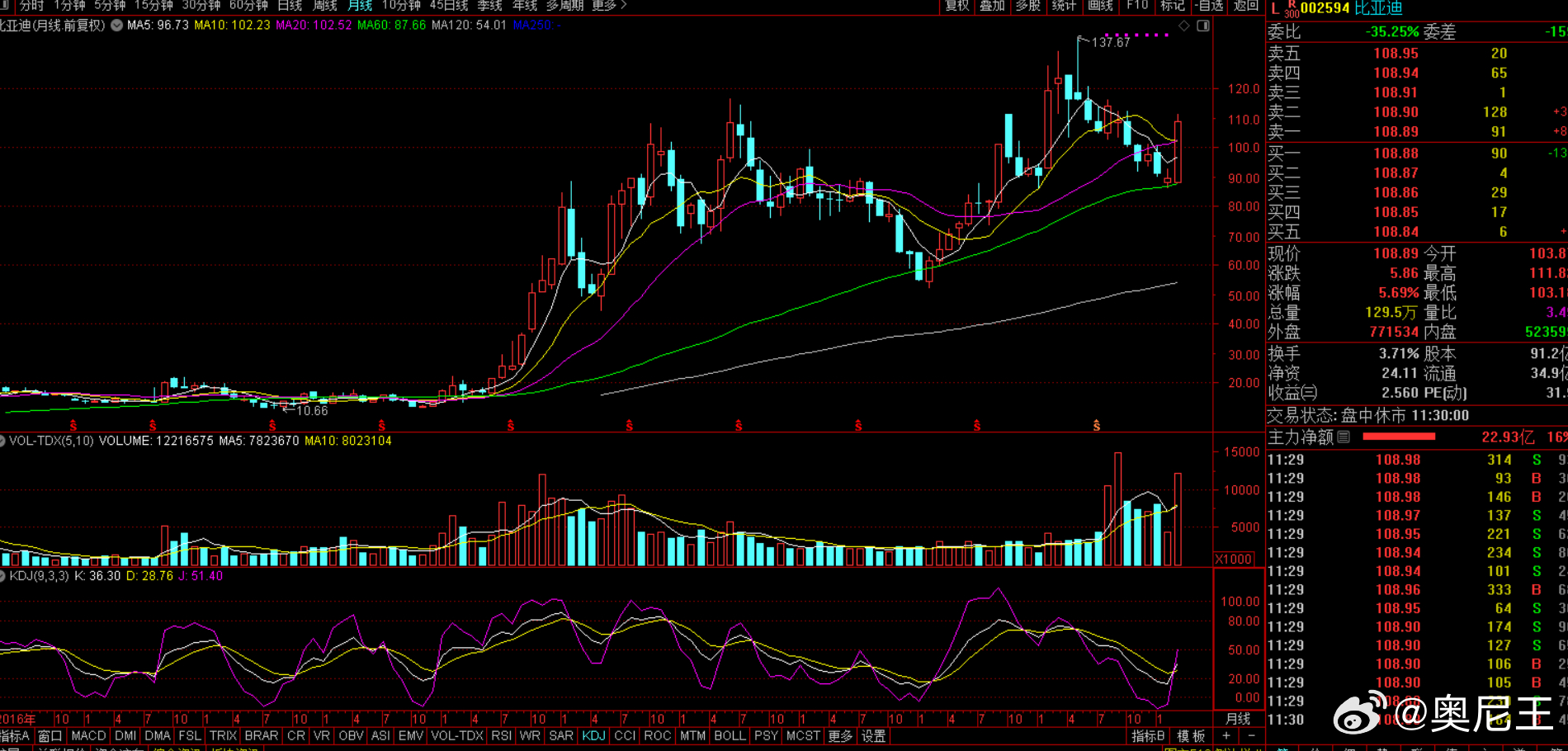The height and width of the screenshot is (751, 1568).
Task: Click the plus zoom button at chart bottom
Action: (1226, 735)
